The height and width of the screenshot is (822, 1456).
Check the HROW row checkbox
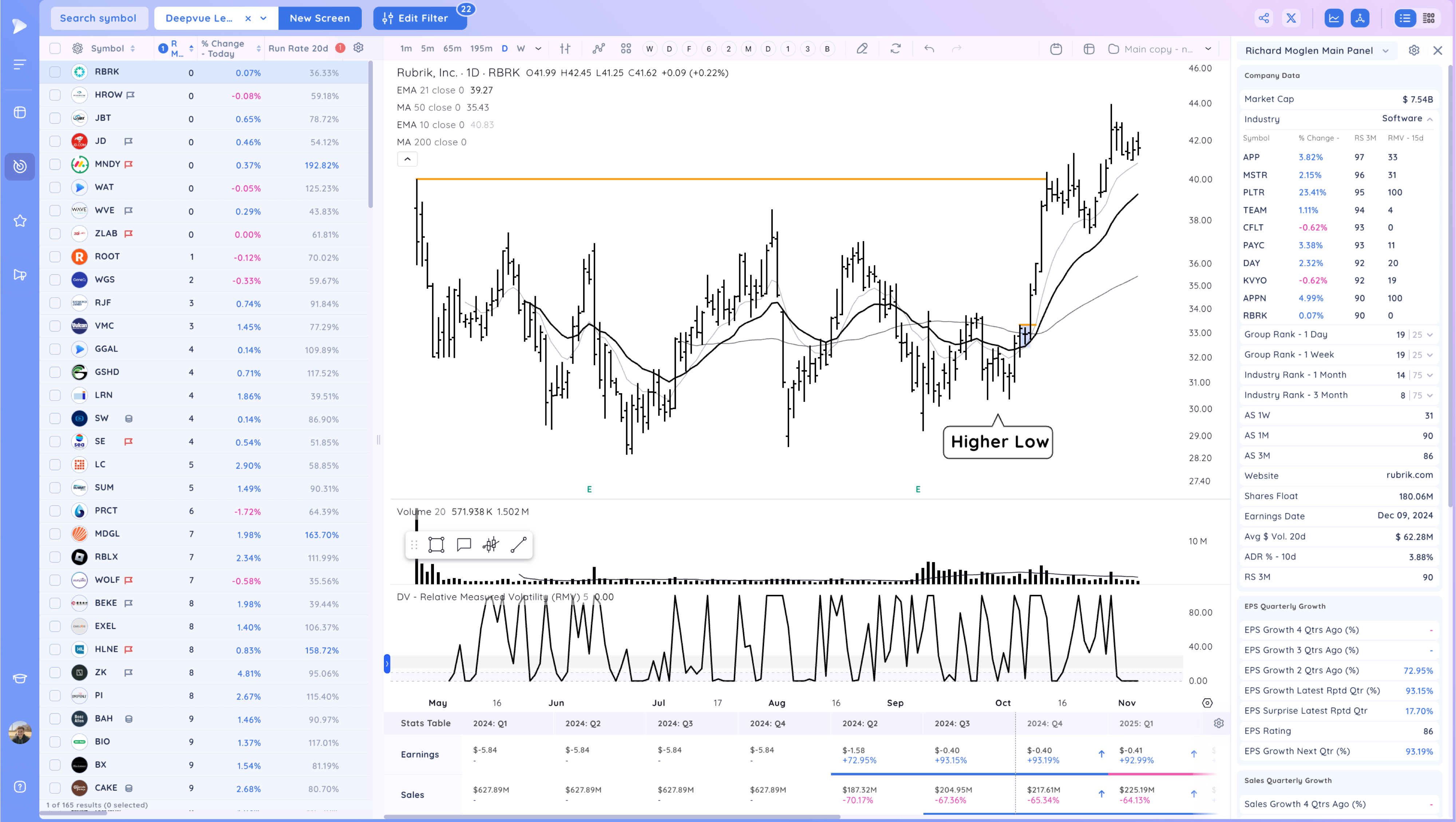[55, 95]
